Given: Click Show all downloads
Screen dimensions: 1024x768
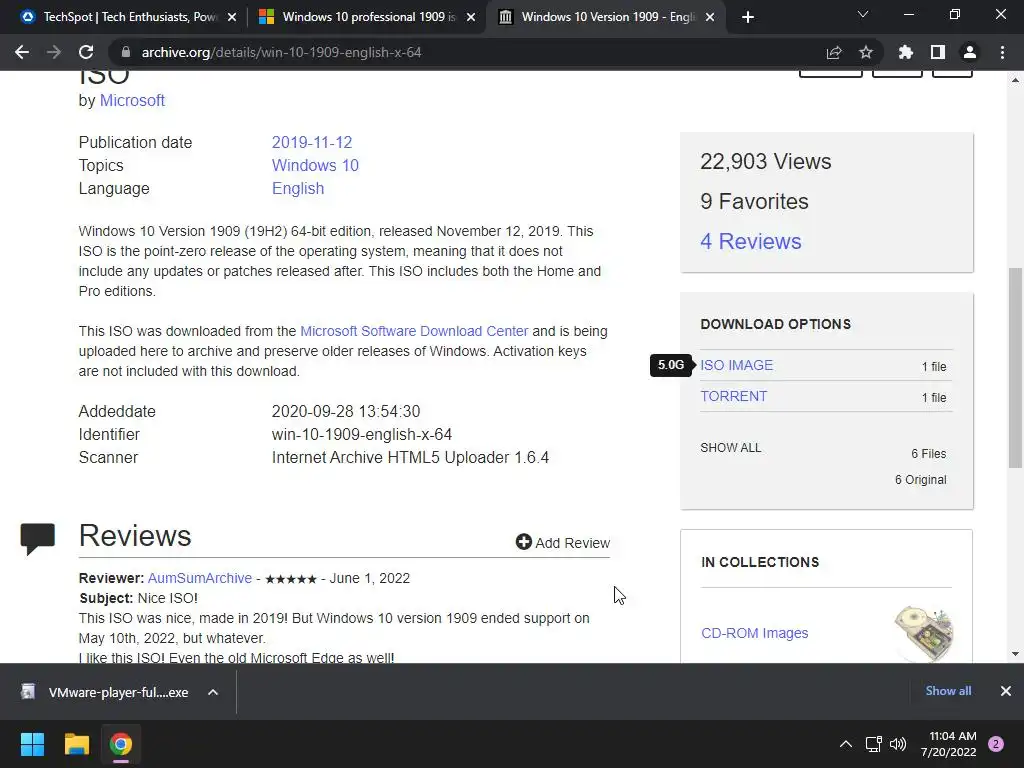Looking at the screenshot, I should [948, 691].
